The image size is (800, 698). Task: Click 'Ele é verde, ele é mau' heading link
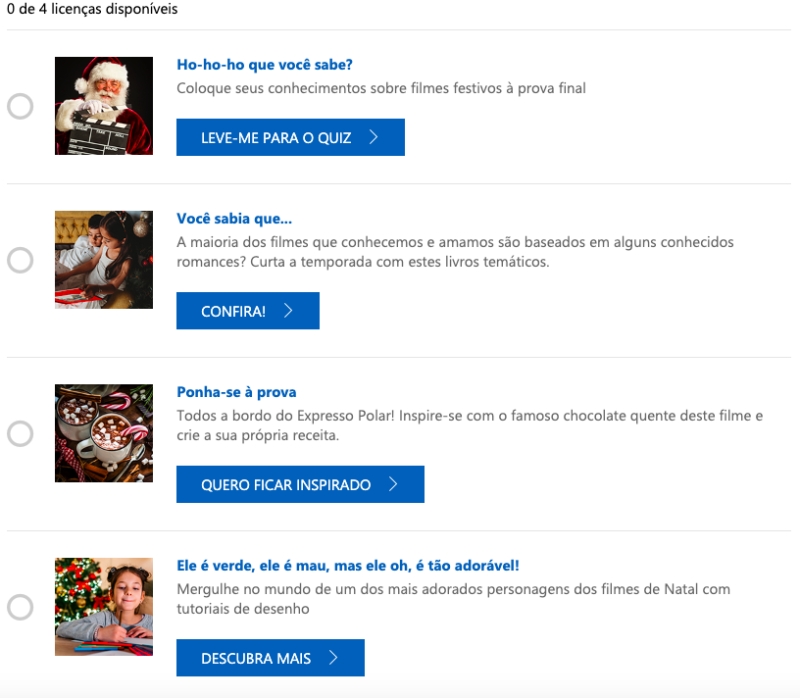(x=348, y=566)
